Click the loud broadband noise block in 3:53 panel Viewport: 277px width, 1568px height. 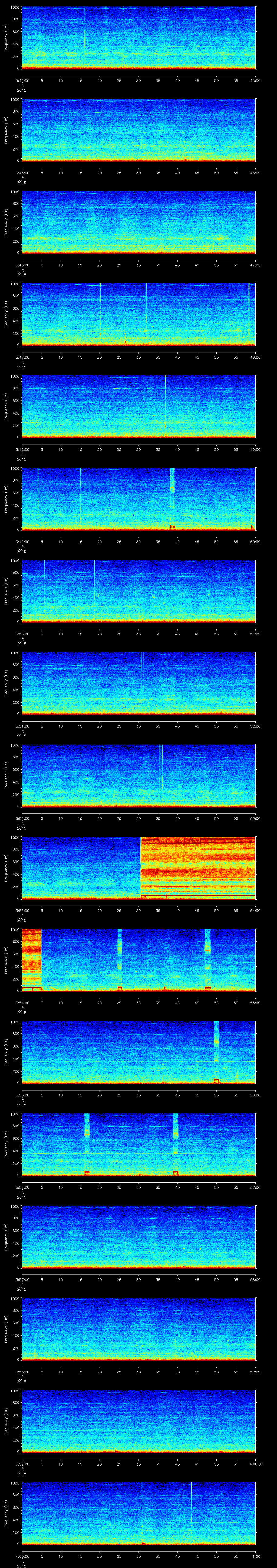tap(198, 868)
